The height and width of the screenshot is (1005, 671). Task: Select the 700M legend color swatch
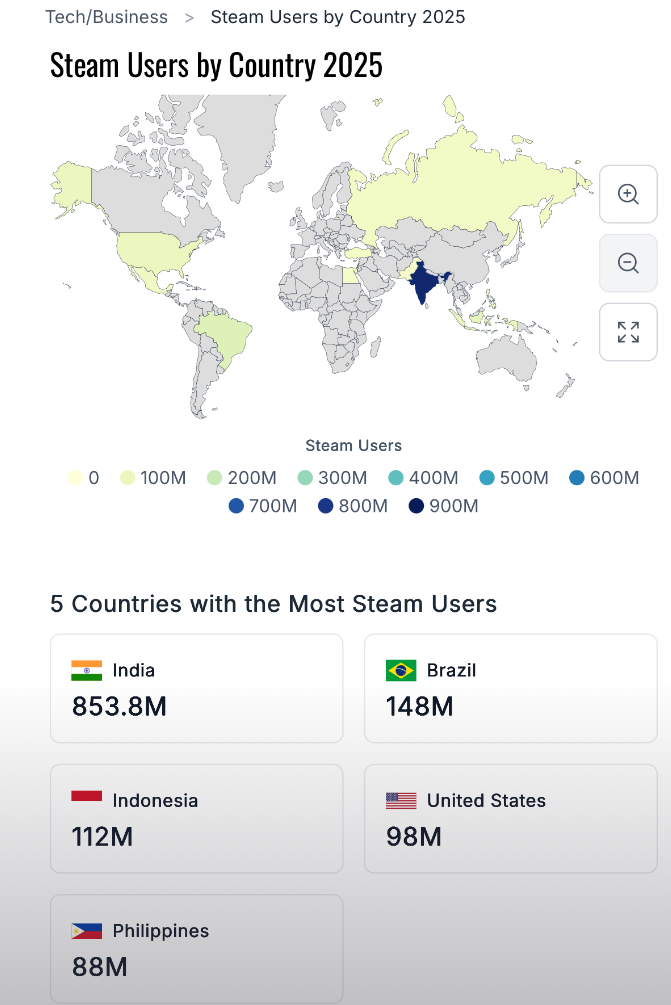point(236,506)
